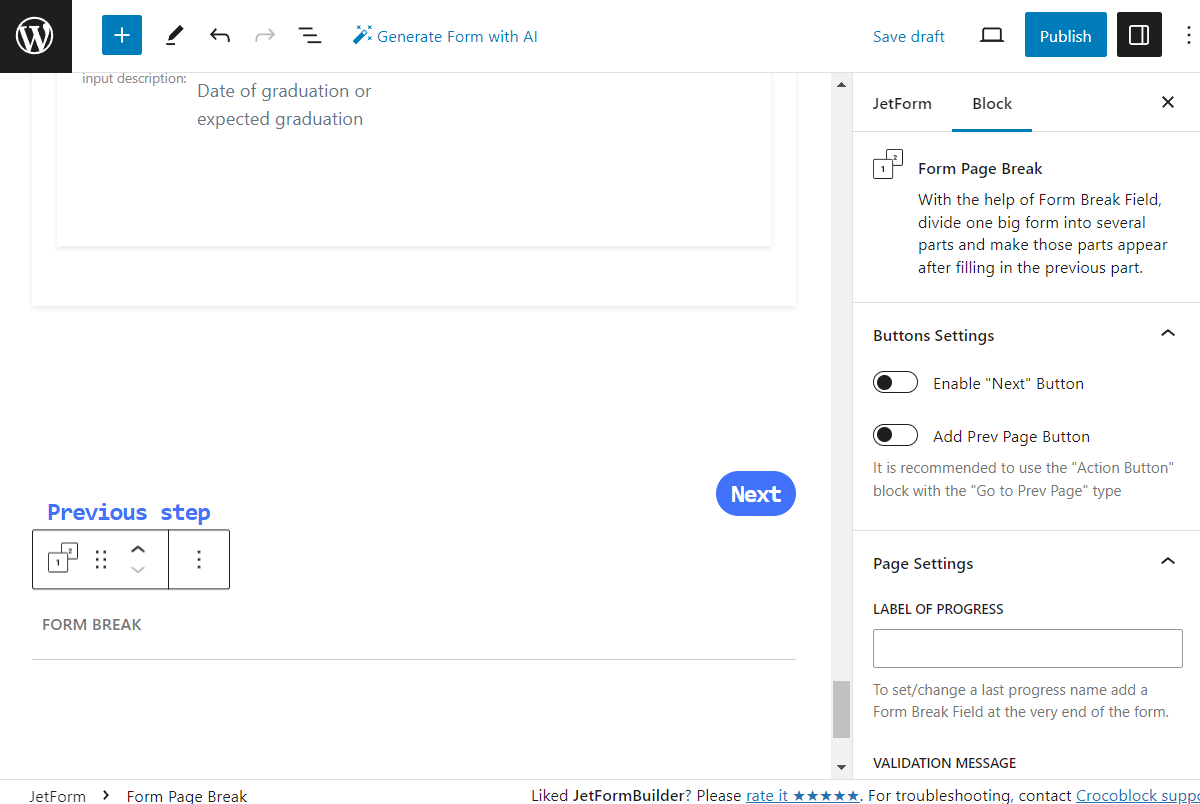Viewport: 1200px width, 804px height.
Task: Open the rate it stars link
Action: (x=802, y=795)
